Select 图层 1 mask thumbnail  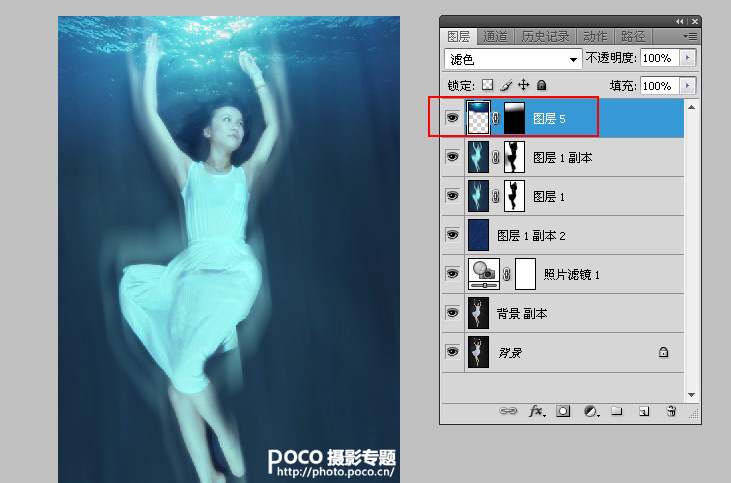(x=514, y=197)
